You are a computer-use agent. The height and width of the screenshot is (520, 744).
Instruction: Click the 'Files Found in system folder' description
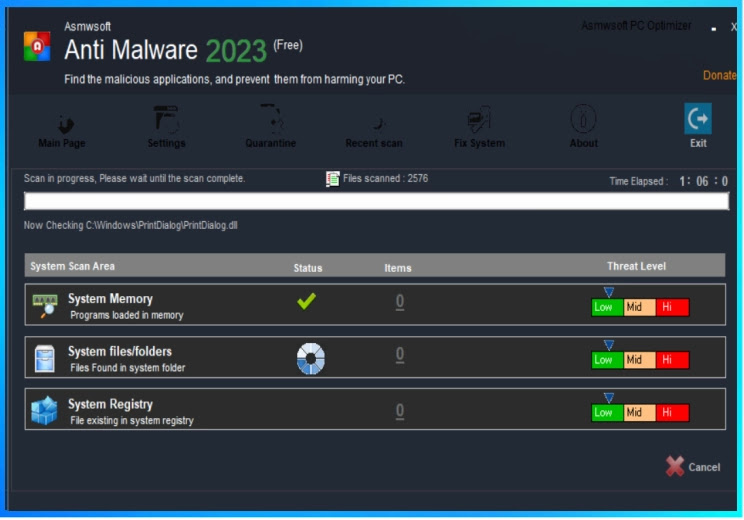(x=128, y=368)
